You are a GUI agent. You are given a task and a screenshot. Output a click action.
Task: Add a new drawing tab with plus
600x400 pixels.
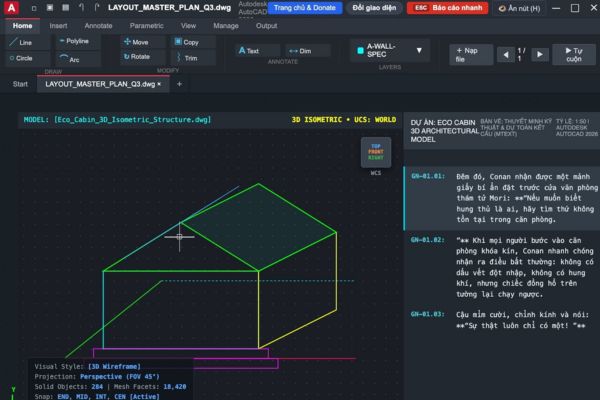pyautogui.click(x=179, y=84)
